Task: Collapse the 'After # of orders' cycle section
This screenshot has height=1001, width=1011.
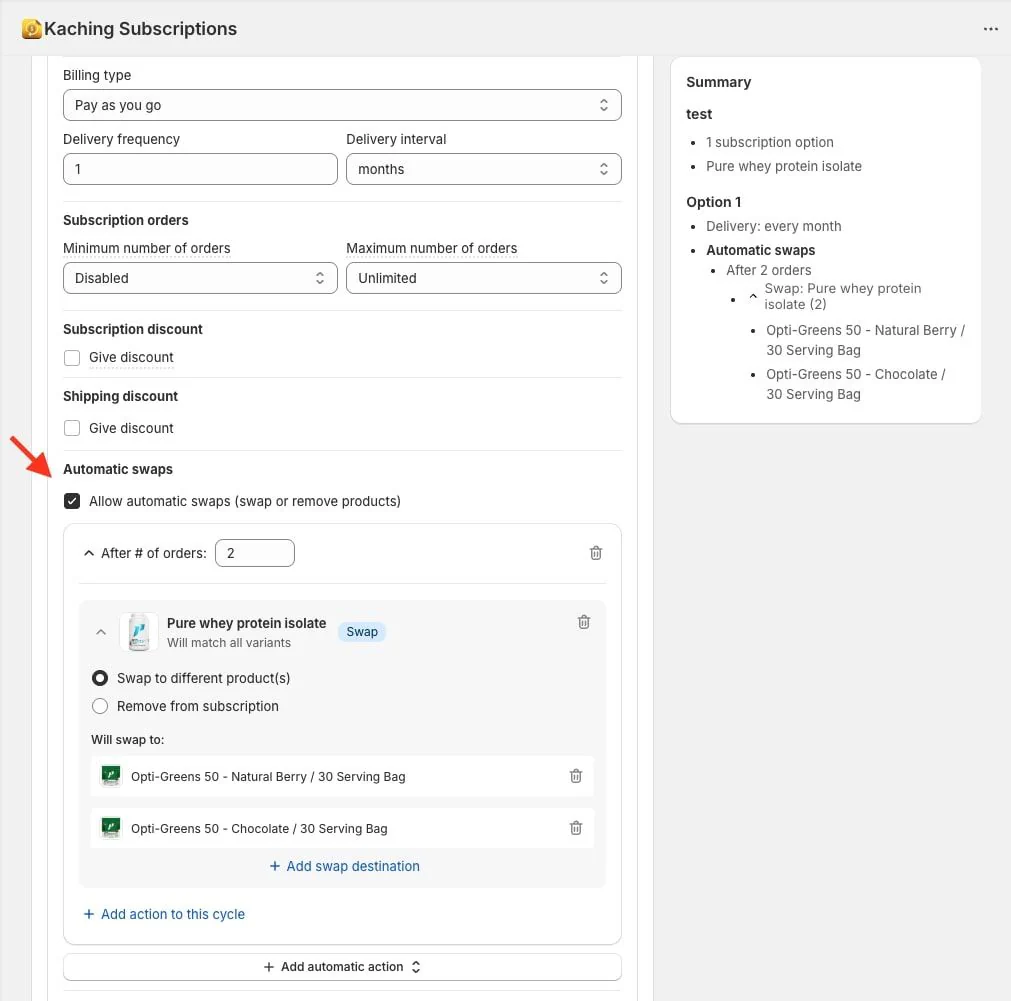Action: click(x=89, y=553)
